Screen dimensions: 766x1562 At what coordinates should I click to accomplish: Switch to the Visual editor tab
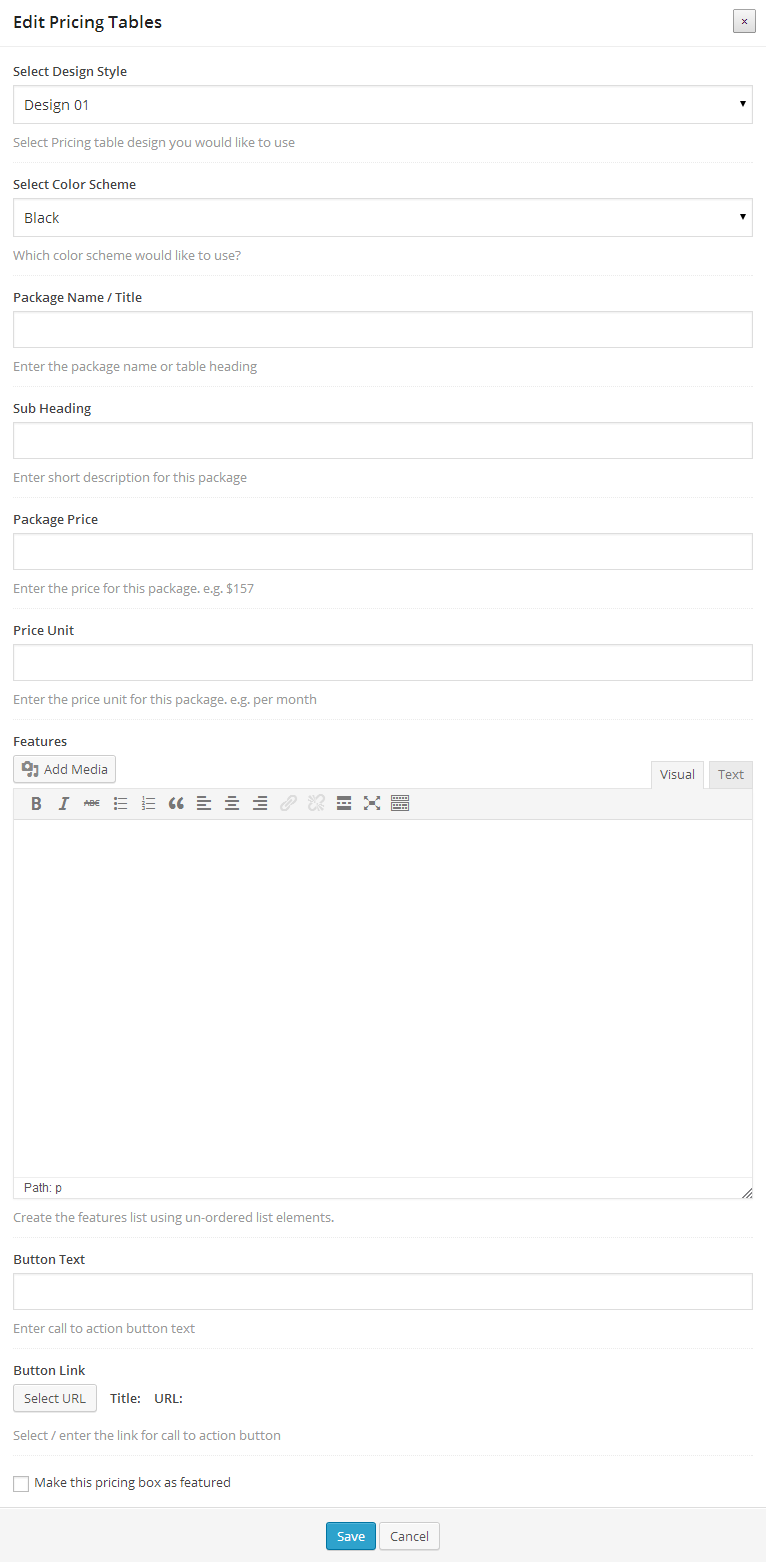pos(677,775)
